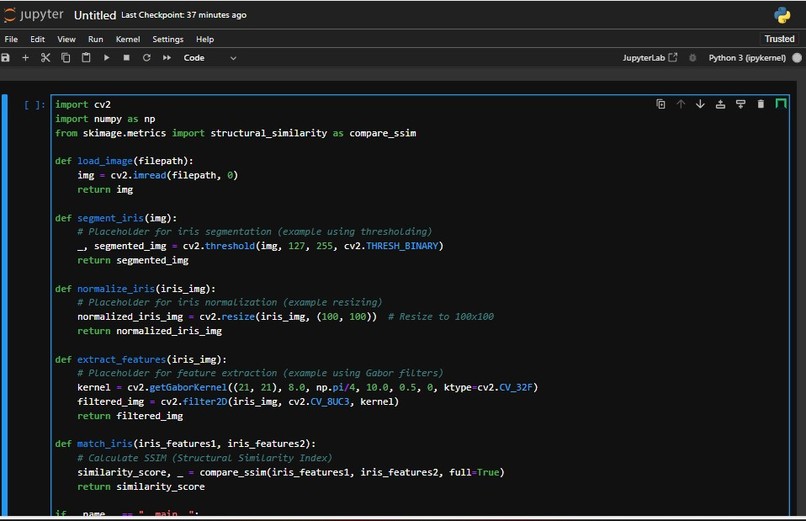Paste a cell from the clipboard in the toolbar

(86, 58)
